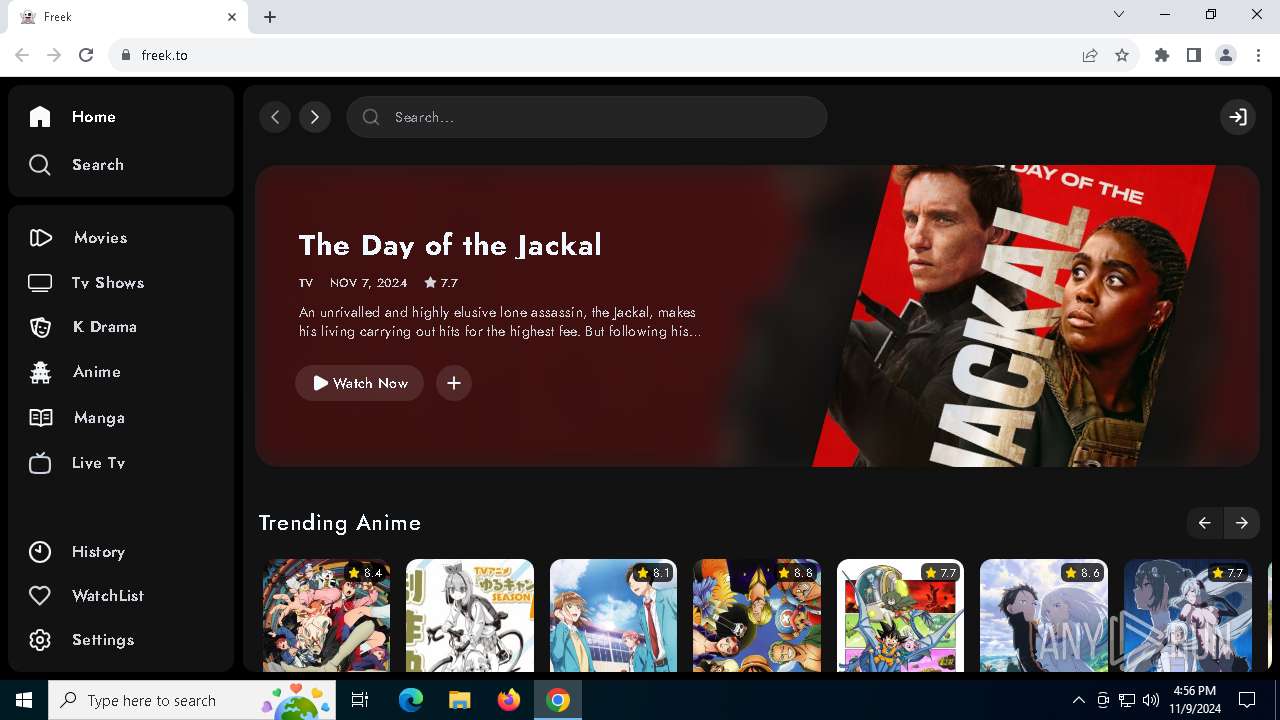
Task: Go forward using the right chevron button
Action: 315,117
